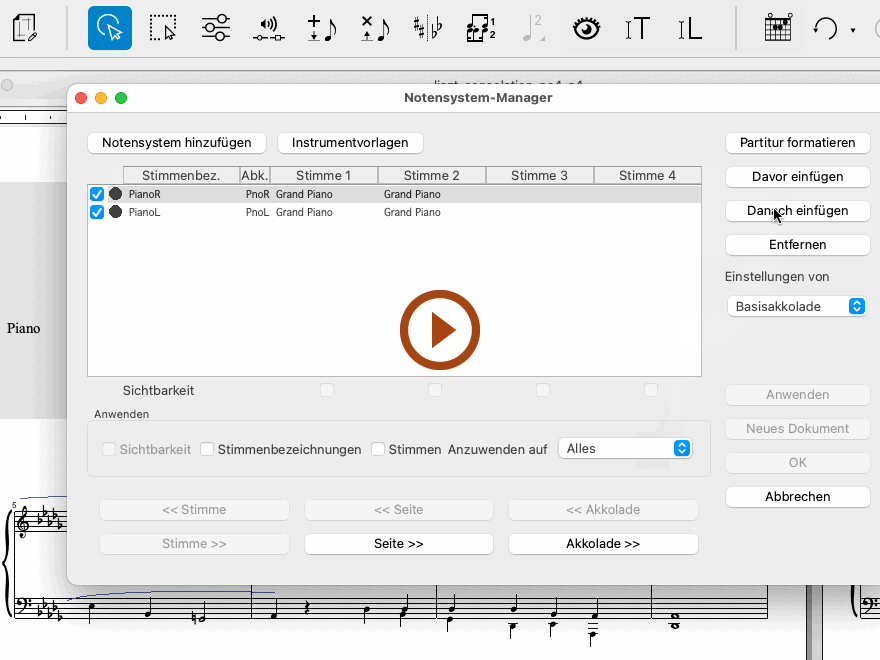
Task: Choose the delete note tool
Action: point(375,28)
